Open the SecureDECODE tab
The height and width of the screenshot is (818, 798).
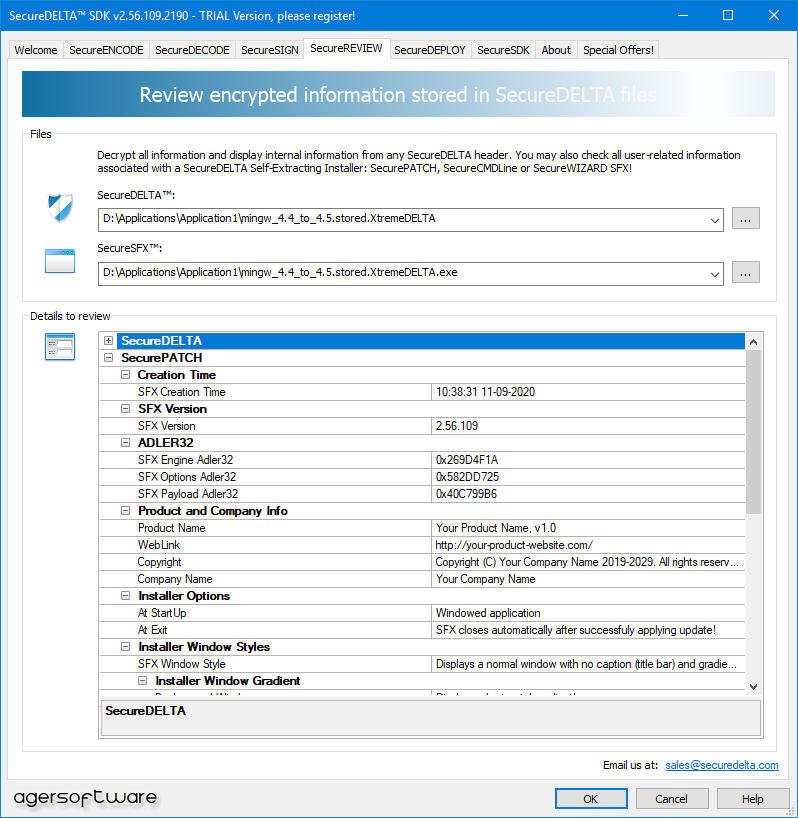tap(192, 50)
